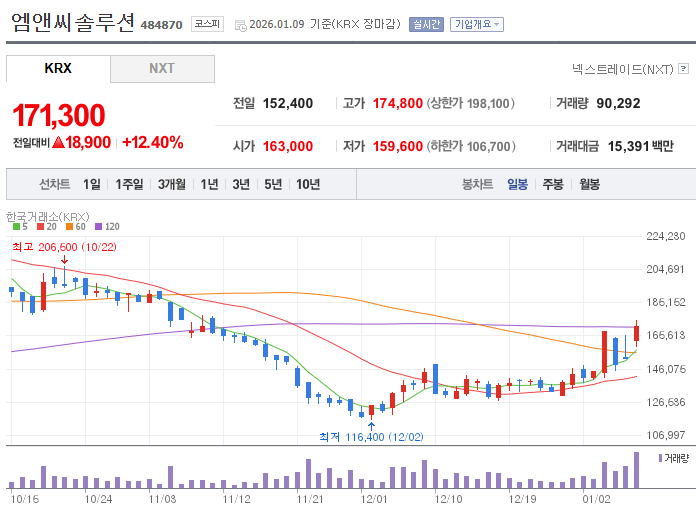The height and width of the screenshot is (505, 696).
Task: Click the red 20-day moving average swatch
Action: tap(40, 227)
